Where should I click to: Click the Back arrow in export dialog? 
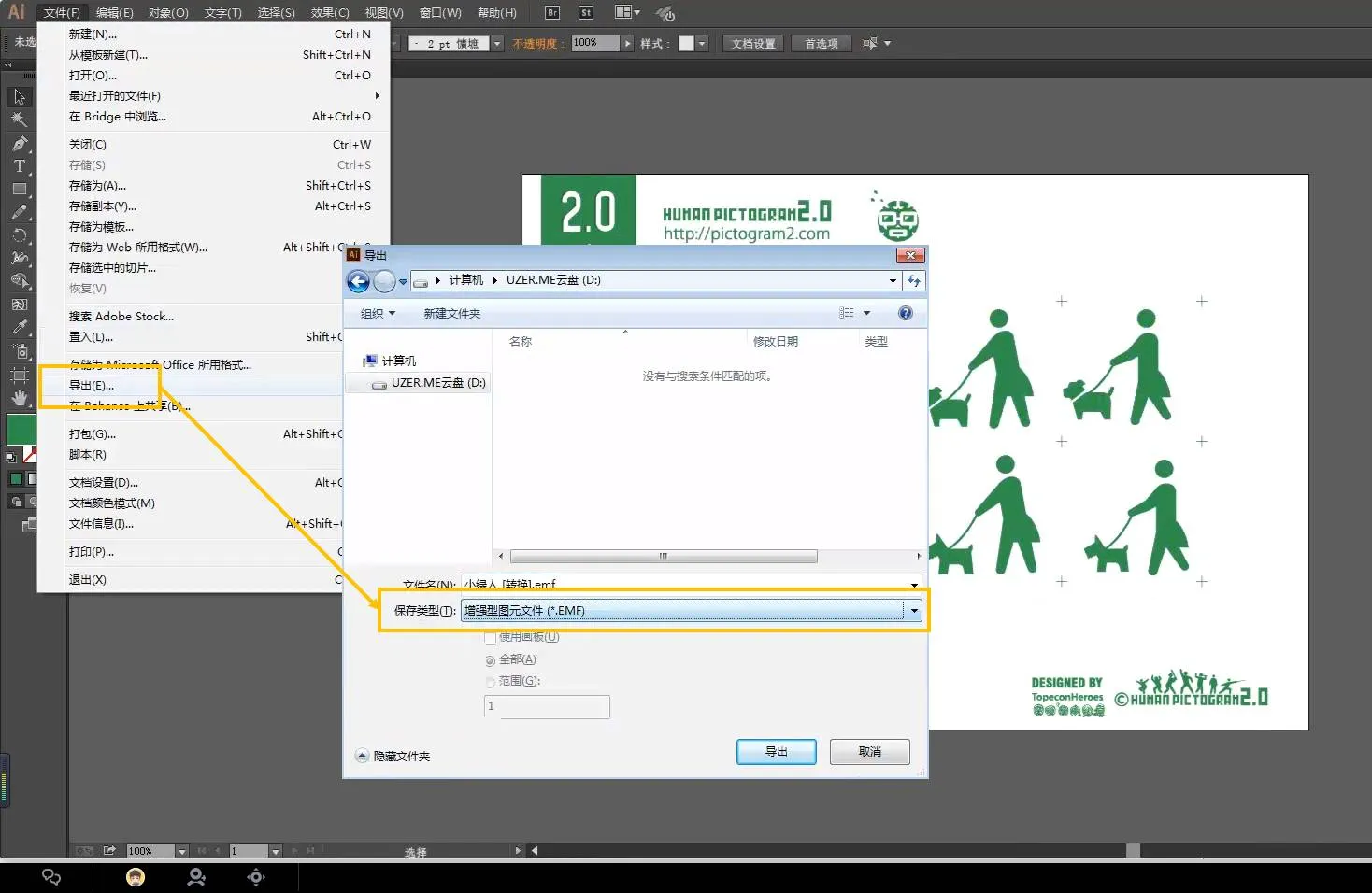358,281
